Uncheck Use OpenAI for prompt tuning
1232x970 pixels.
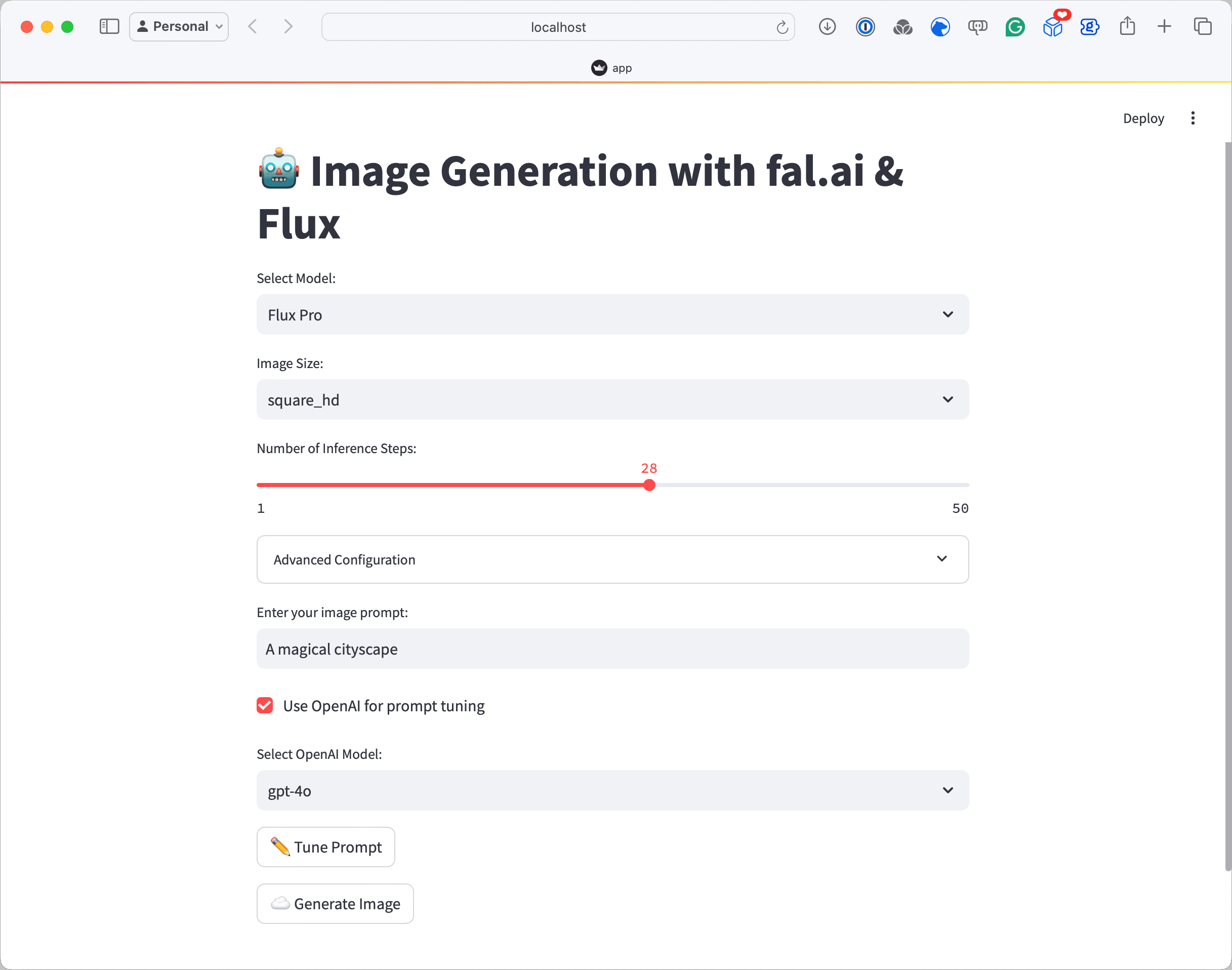(x=265, y=705)
